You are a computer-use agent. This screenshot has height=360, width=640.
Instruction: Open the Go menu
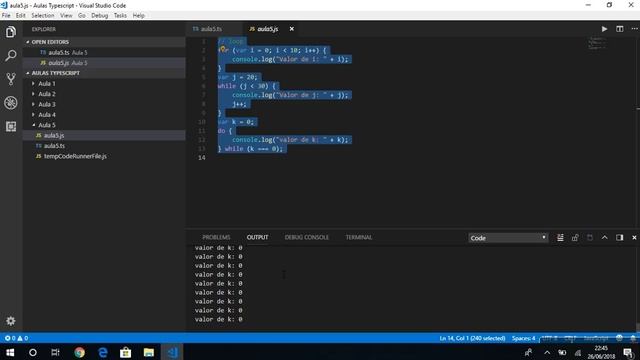tap(82, 16)
